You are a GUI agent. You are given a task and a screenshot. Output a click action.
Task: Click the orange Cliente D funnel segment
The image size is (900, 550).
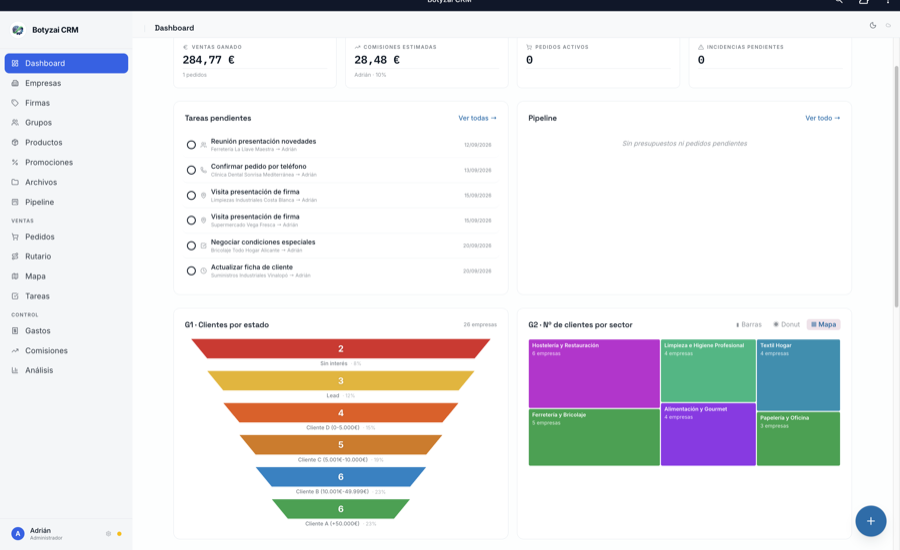[x=340, y=413]
